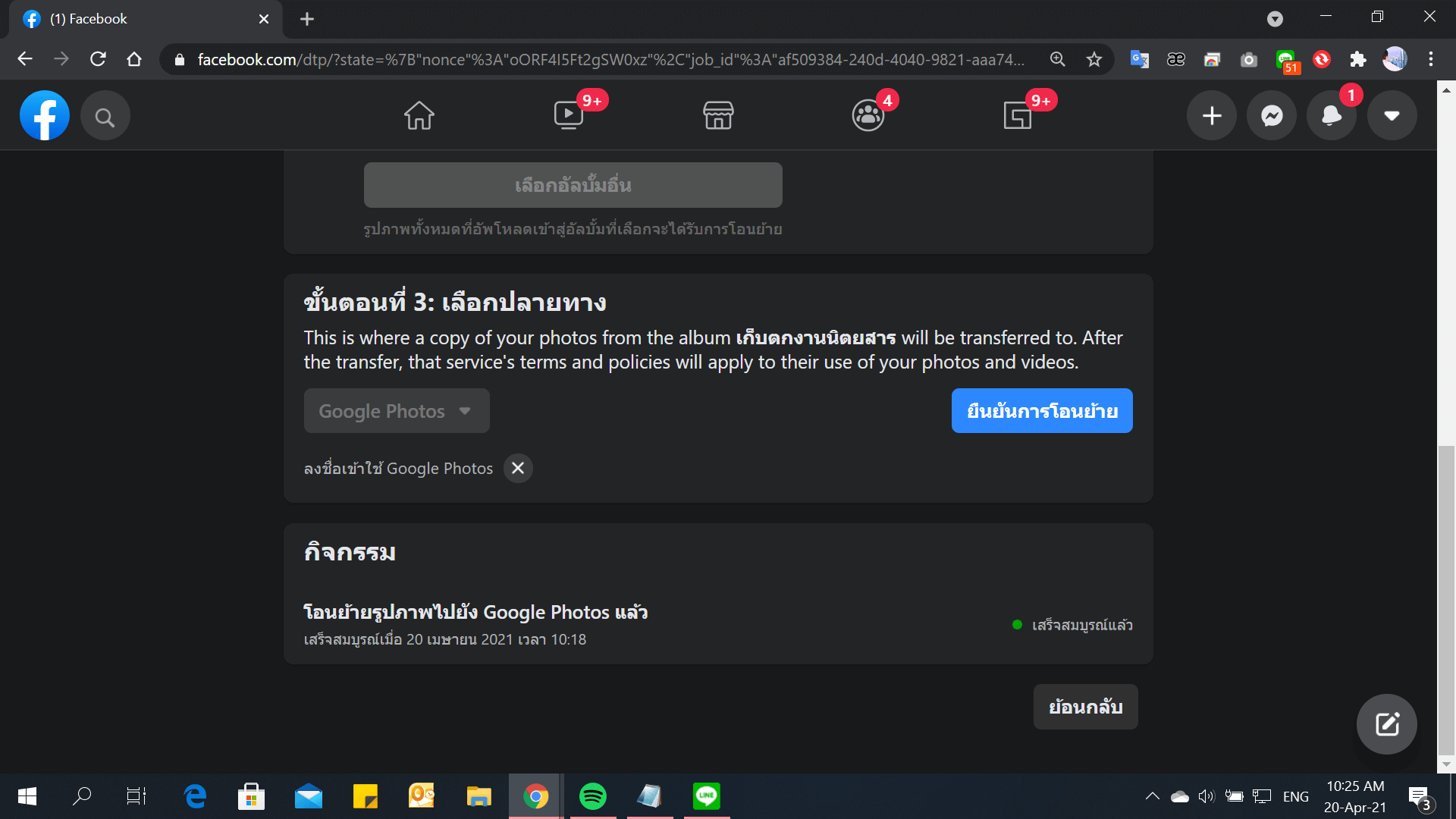The image size is (1456, 819).
Task: Click the URL address bar
Action: pos(610,59)
